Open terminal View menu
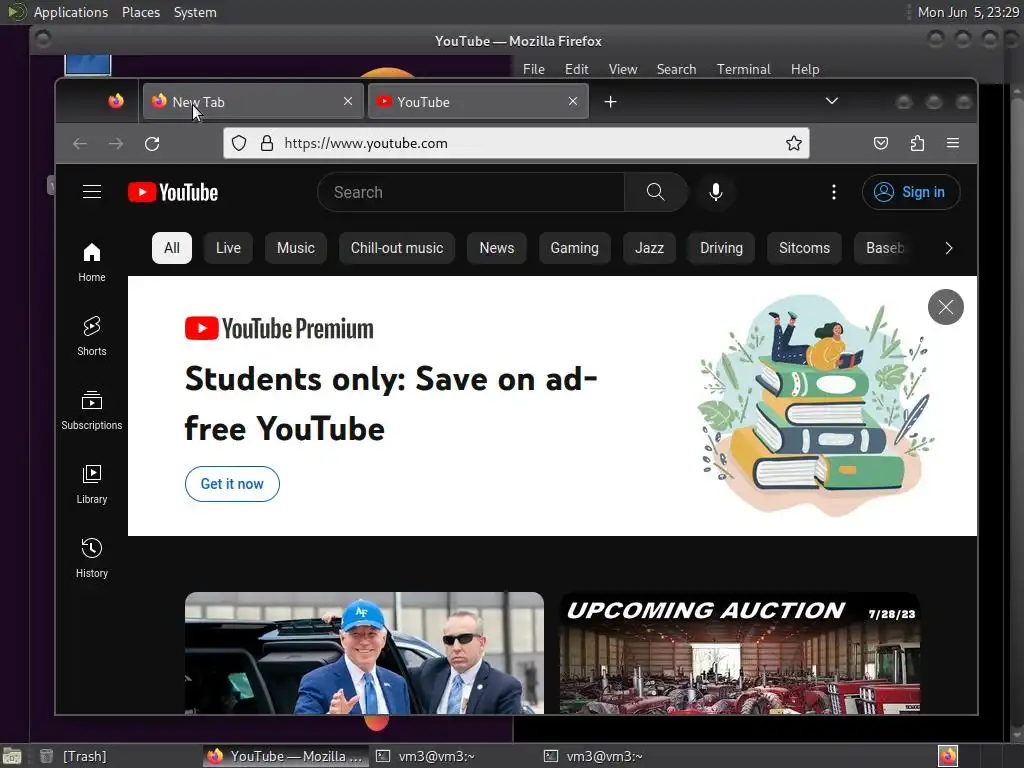Viewport: 1024px width, 768px height. [x=623, y=69]
